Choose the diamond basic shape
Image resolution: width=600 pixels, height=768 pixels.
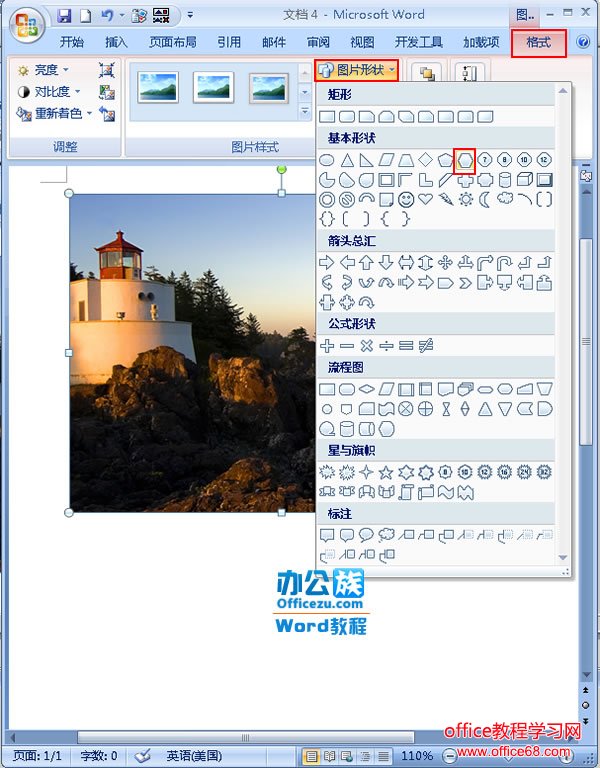pos(426,160)
